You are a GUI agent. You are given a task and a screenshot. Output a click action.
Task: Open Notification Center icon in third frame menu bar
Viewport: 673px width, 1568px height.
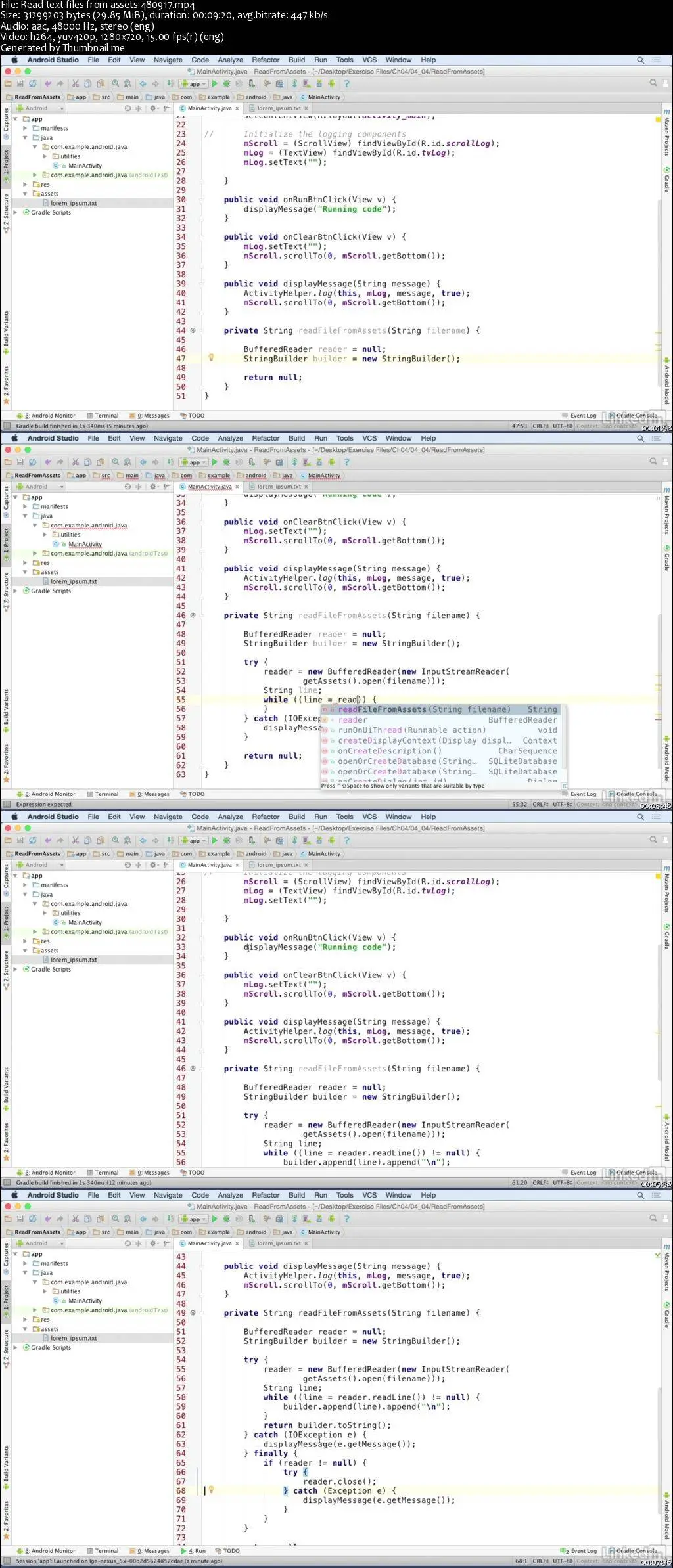[655, 817]
